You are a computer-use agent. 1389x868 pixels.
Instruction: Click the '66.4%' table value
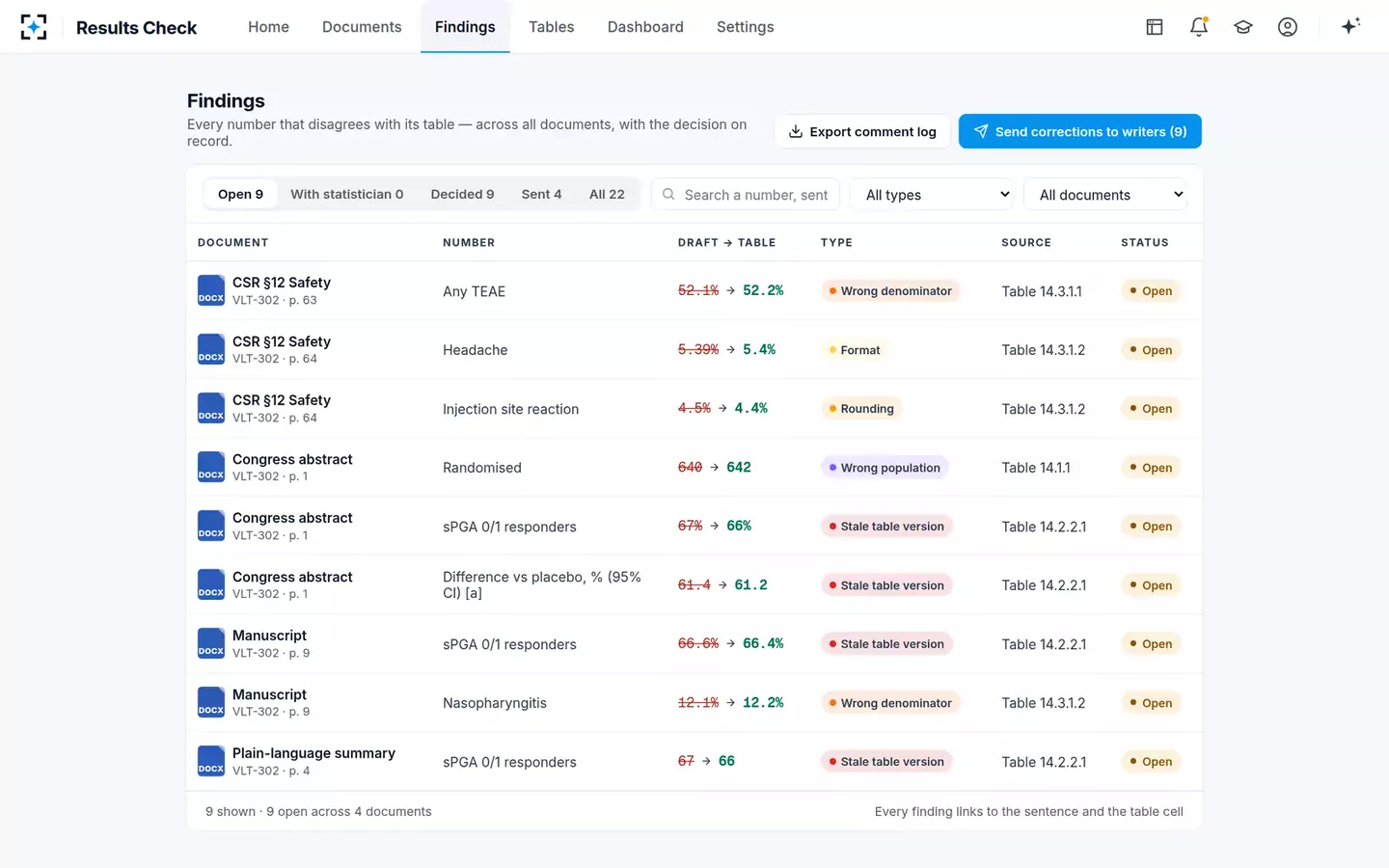click(x=763, y=644)
